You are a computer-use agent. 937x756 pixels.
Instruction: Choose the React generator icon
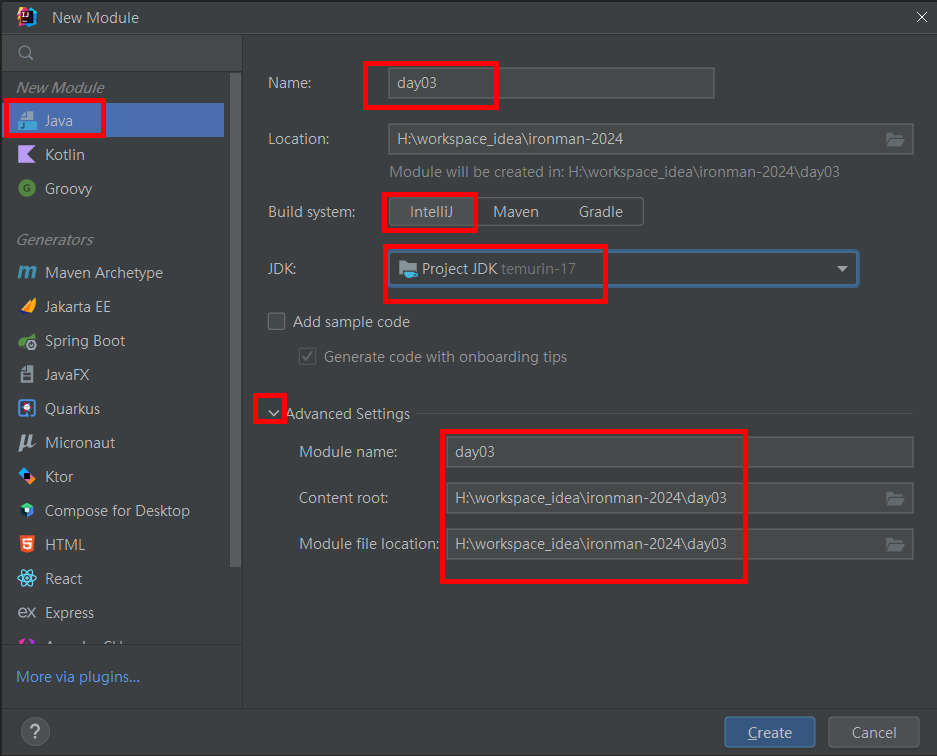tap(27, 579)
